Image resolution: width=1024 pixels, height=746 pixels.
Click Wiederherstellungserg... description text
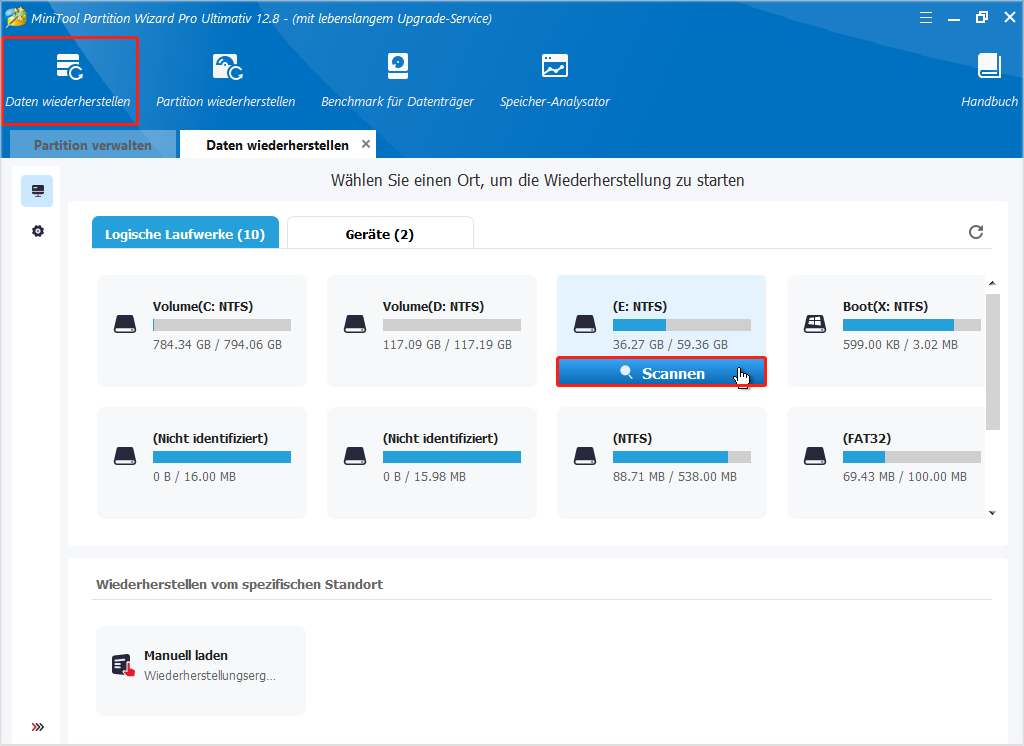point(210,675)
